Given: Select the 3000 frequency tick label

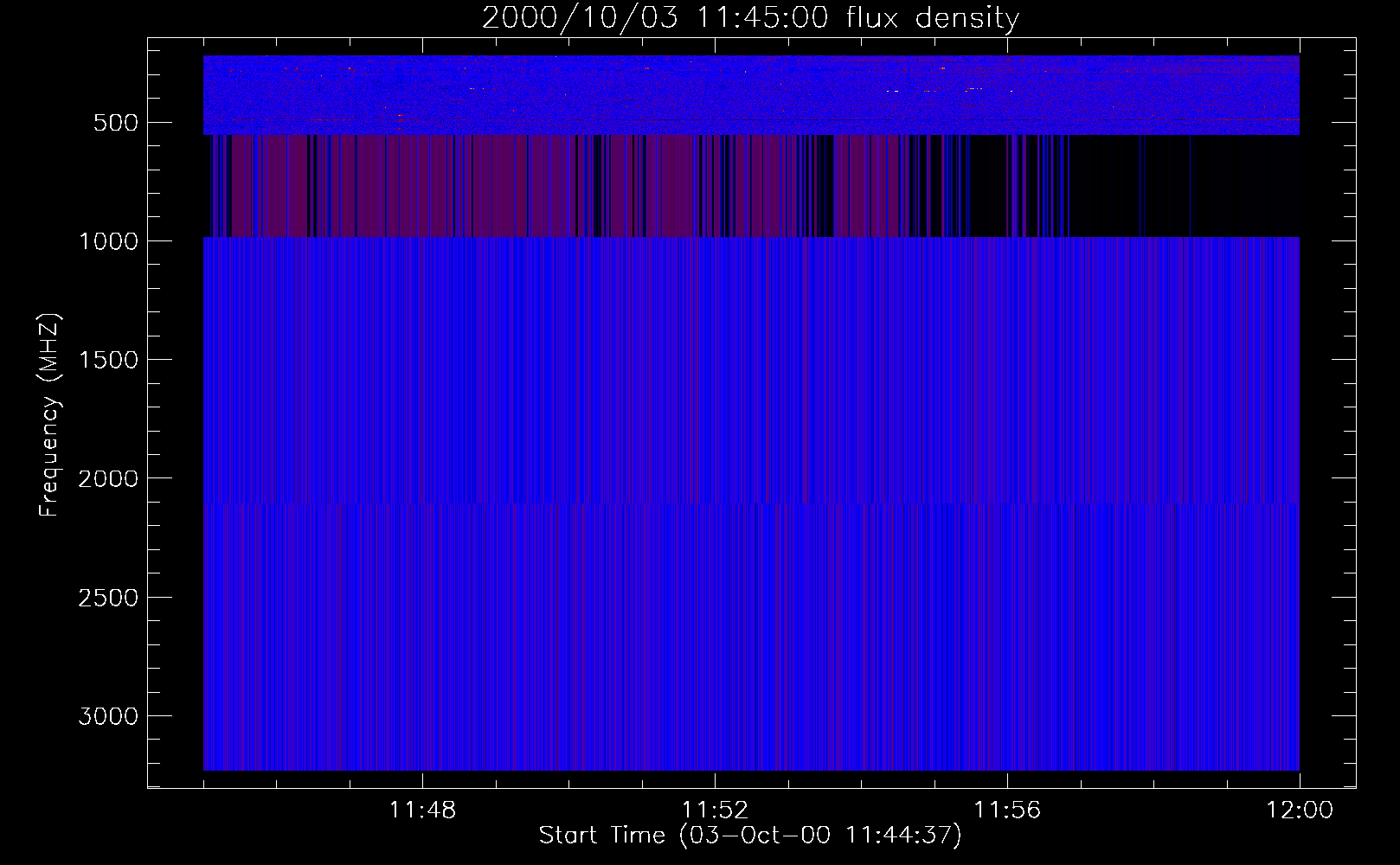Looking at the screenshot, I should 108,716.
